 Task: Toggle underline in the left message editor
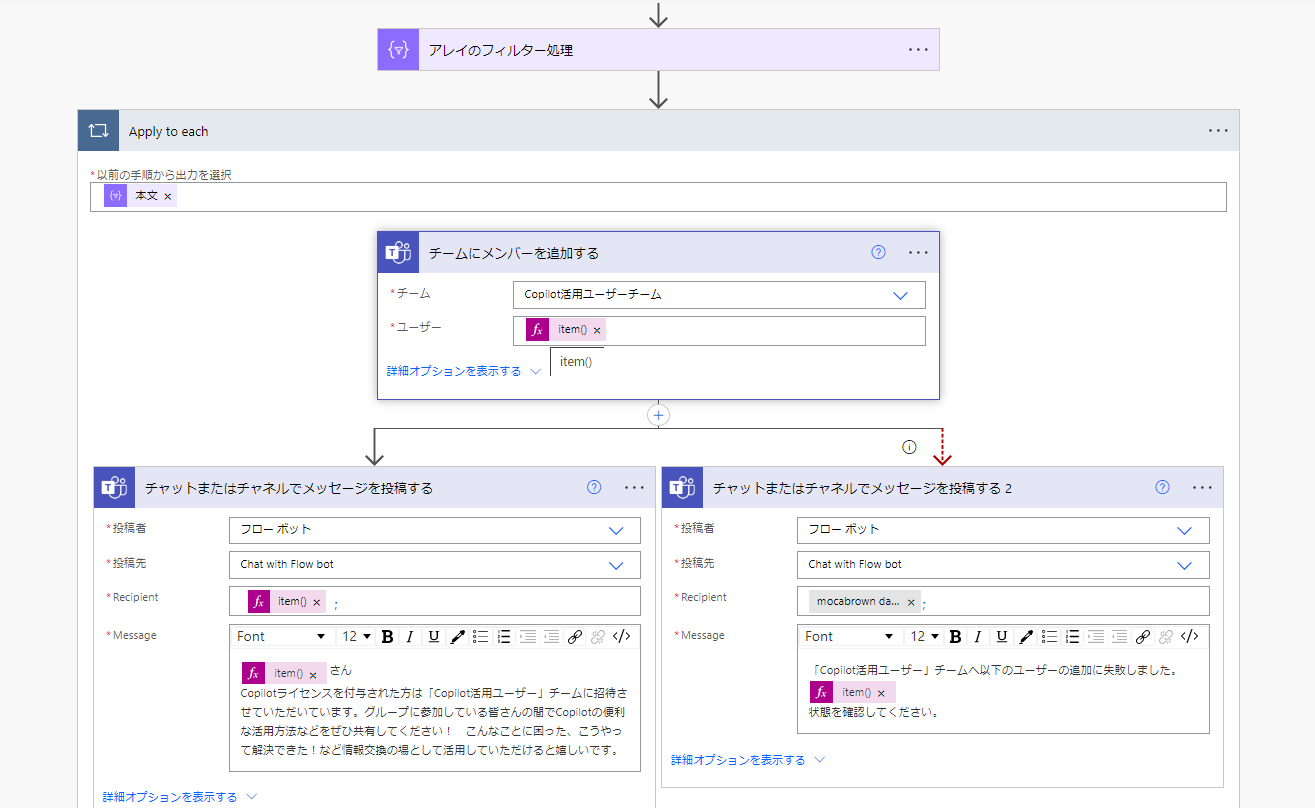[433, 636]
